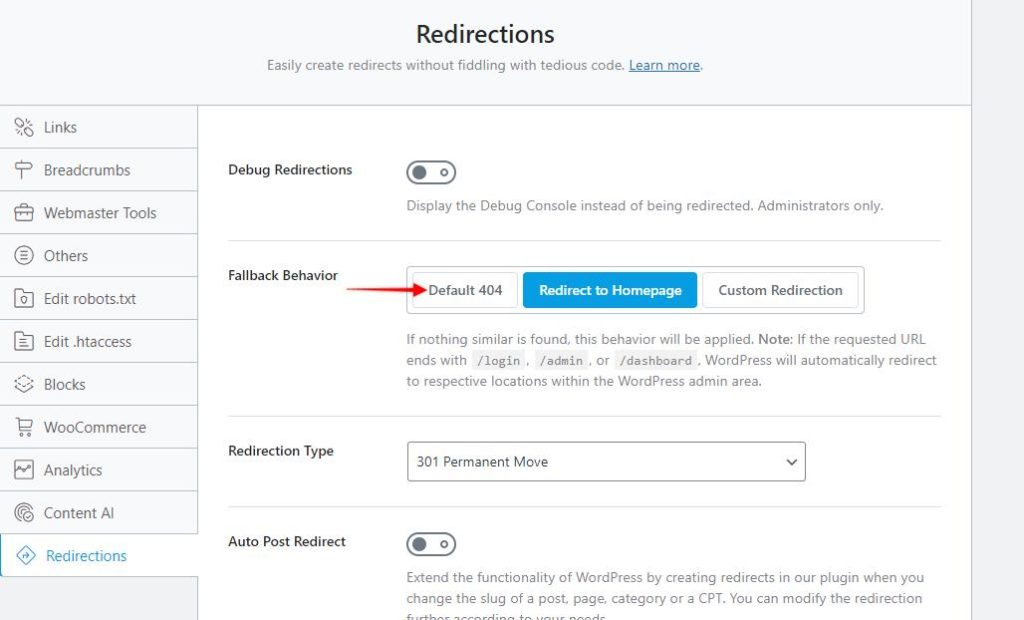
Task: Click the Edit .htaccess document icon
Action: [24, 342]
